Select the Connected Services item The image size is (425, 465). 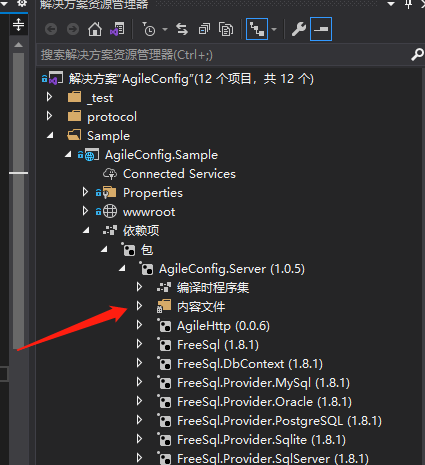(179, 174)
